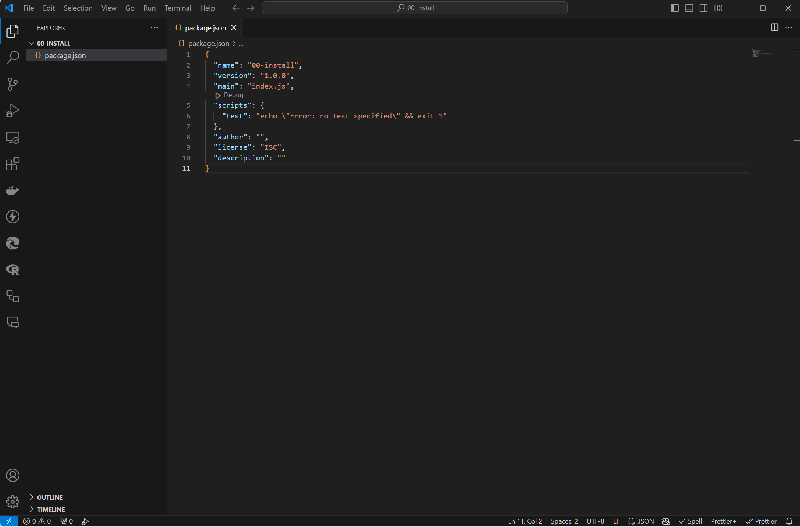Click the Copilot status icon in status bar
The image size is (800, 527).
666,521
